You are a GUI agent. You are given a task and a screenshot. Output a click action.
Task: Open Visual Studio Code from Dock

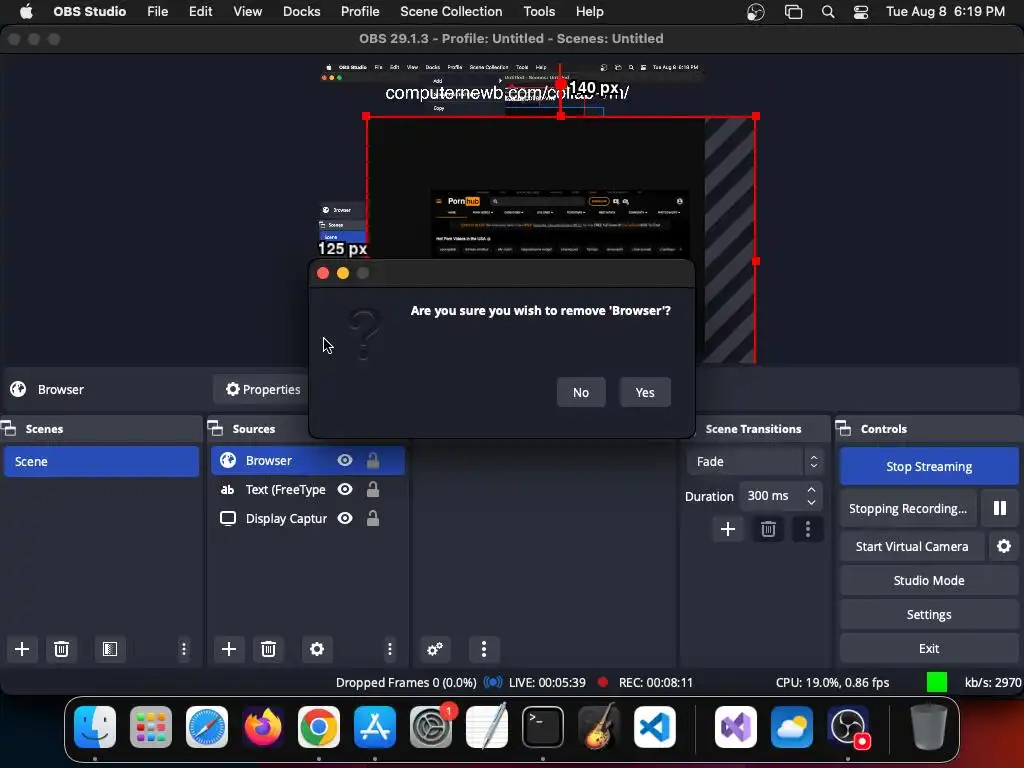(x=654, y=727)
